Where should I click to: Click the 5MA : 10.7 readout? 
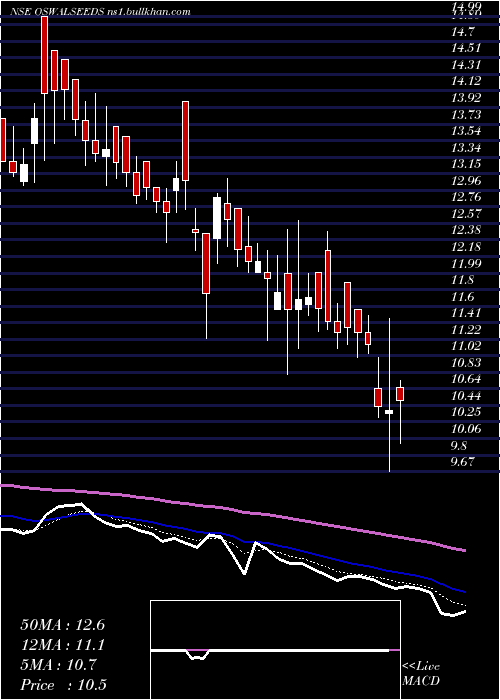(58, 665)
